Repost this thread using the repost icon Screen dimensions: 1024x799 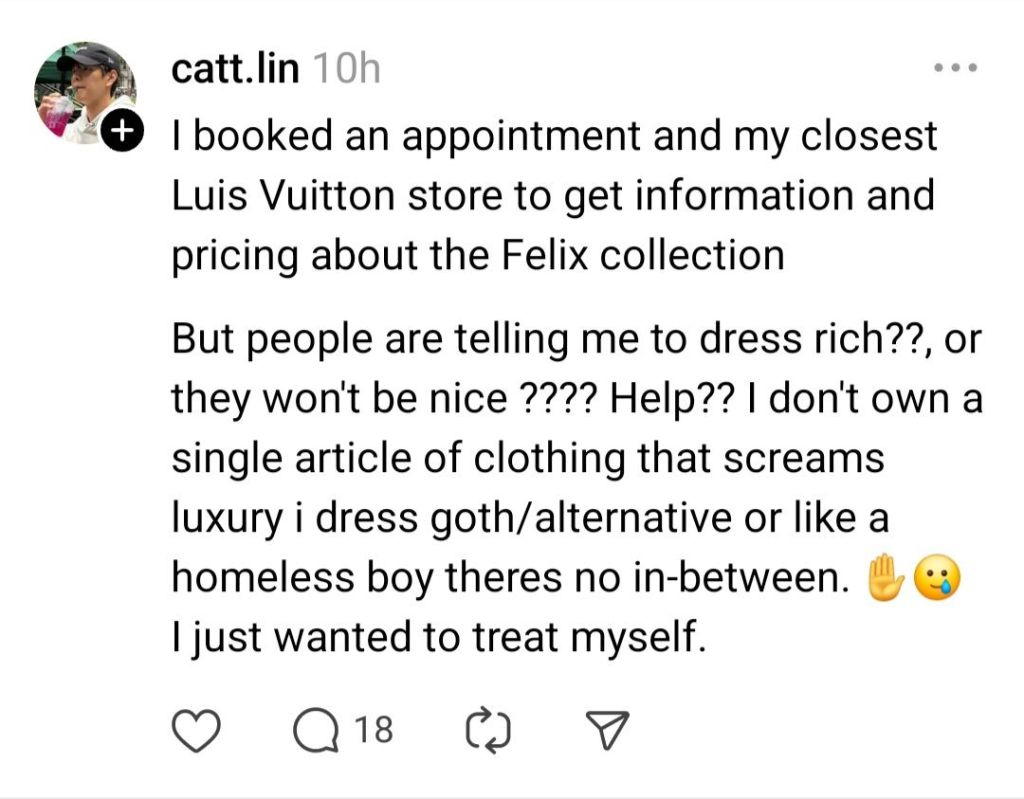pyautogui.click(x=488, y=732)
